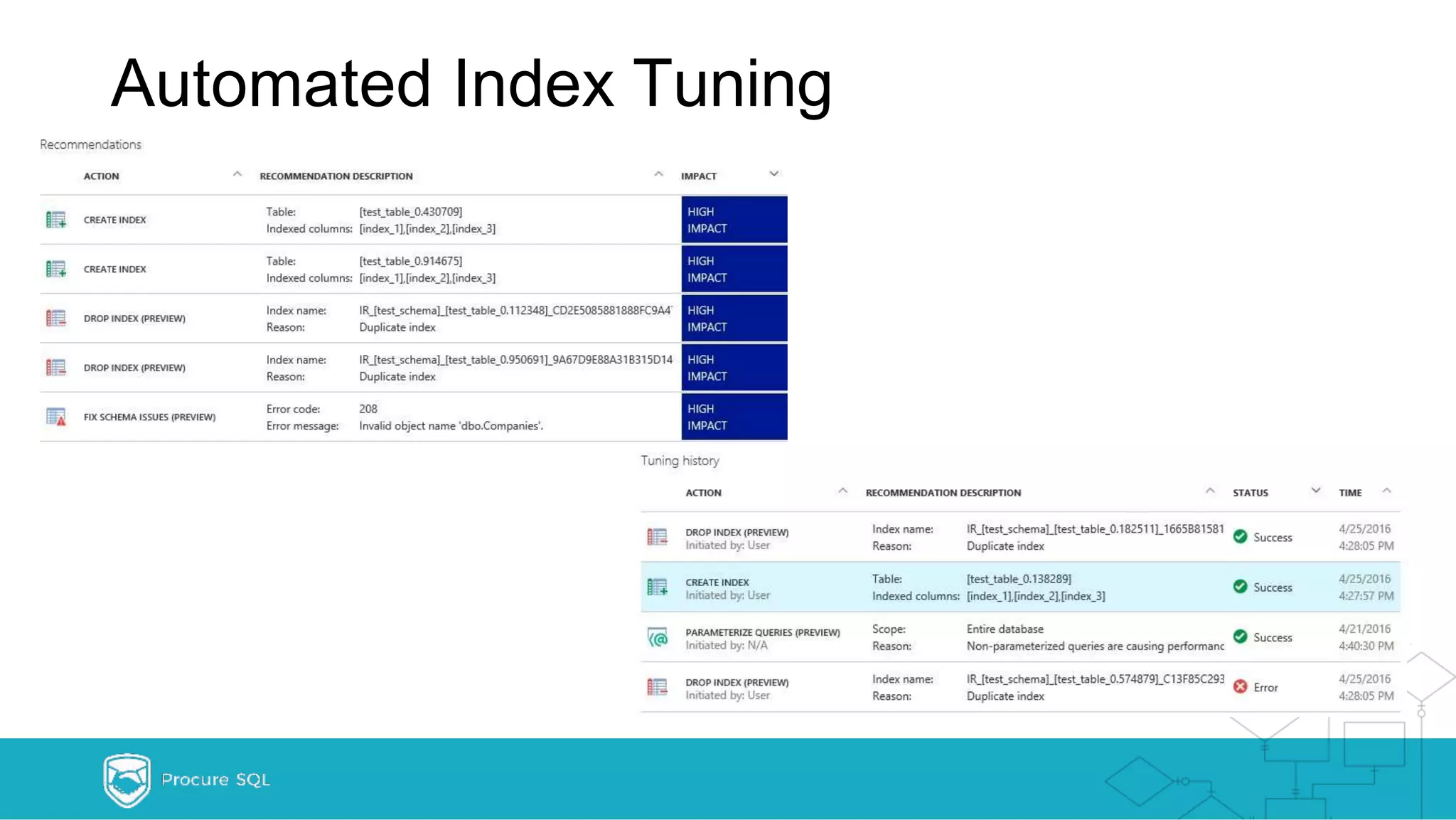The image size is (1456, 820).
Task: Click the red Error status icon
Action: tap(1241, 686)
